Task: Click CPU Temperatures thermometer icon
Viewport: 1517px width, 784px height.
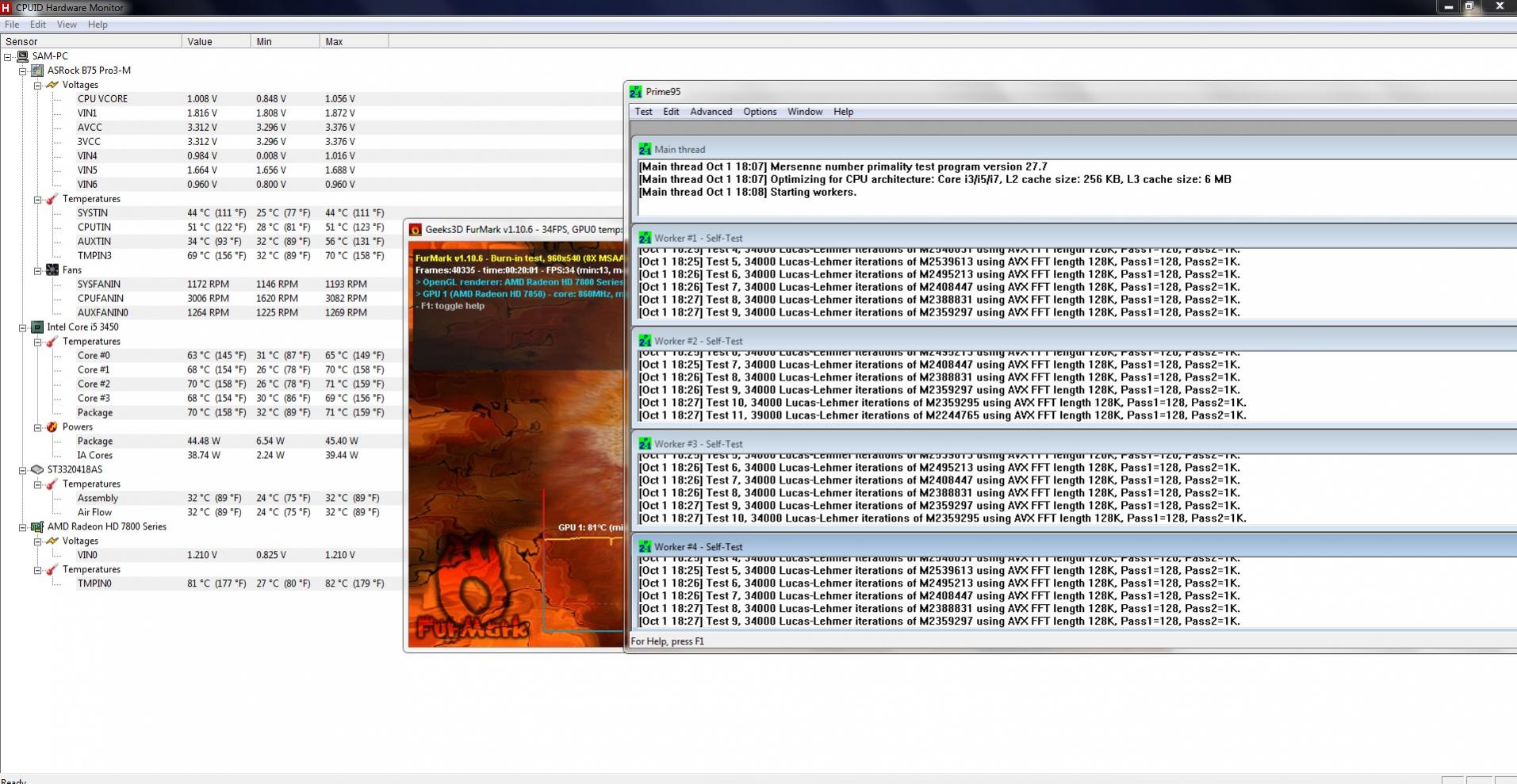Action: click(52, 342)
